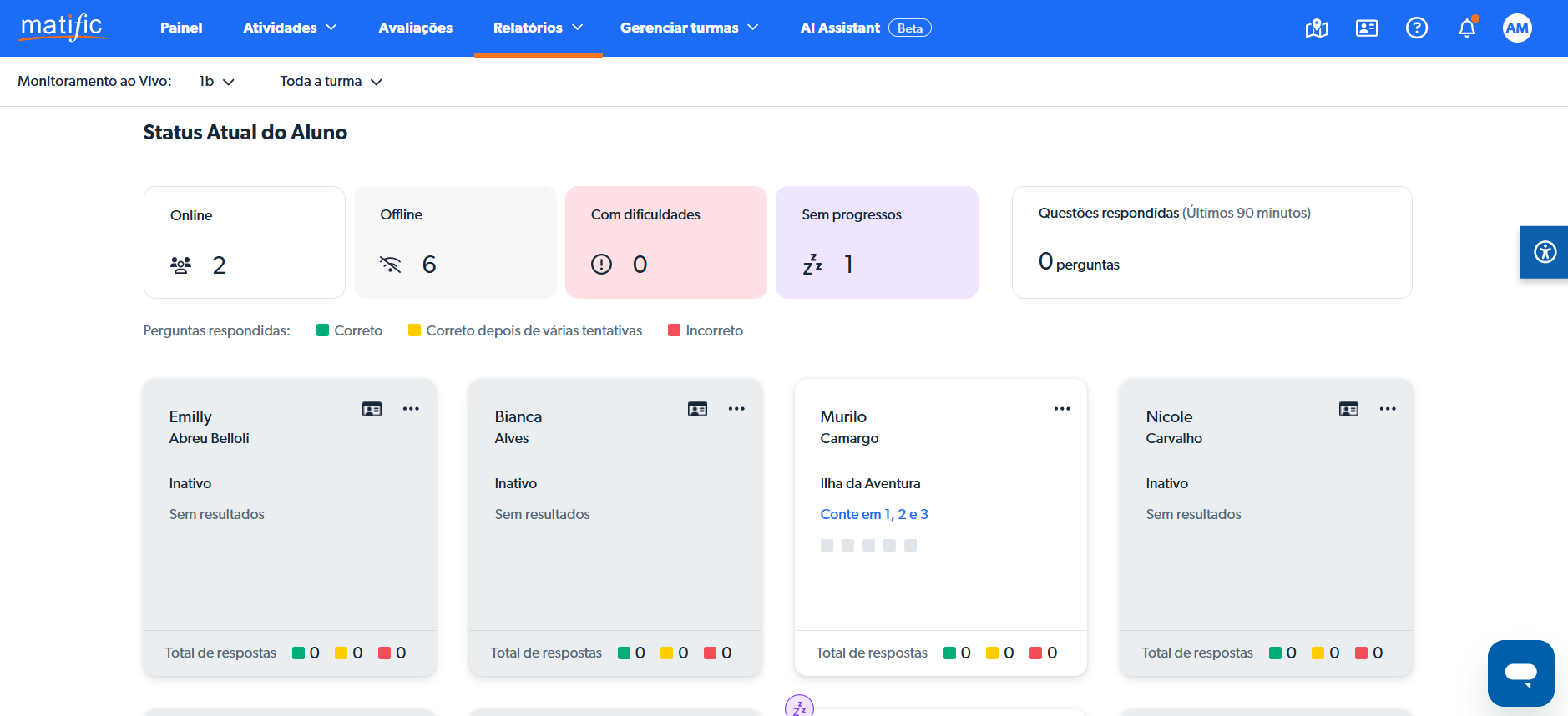
Task: Click the student ID card icon in header
Action: coord(1366,28)
